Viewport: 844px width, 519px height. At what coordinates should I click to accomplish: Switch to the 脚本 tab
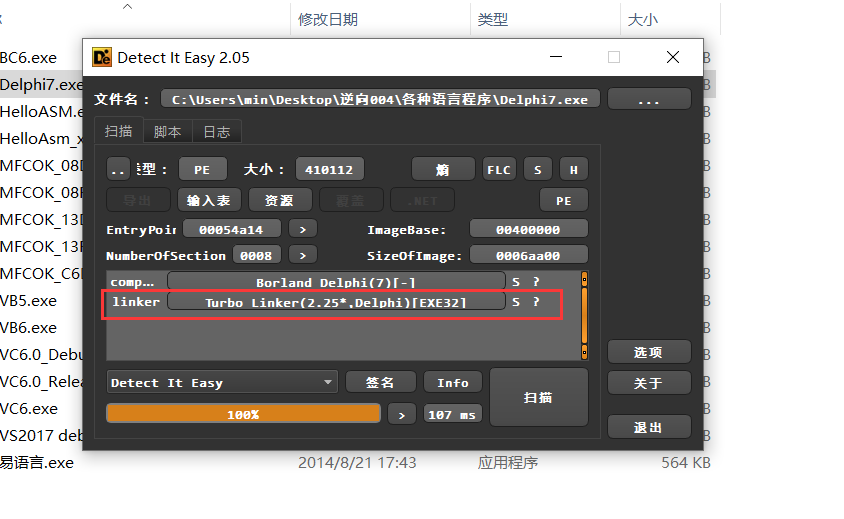[167, 132]
